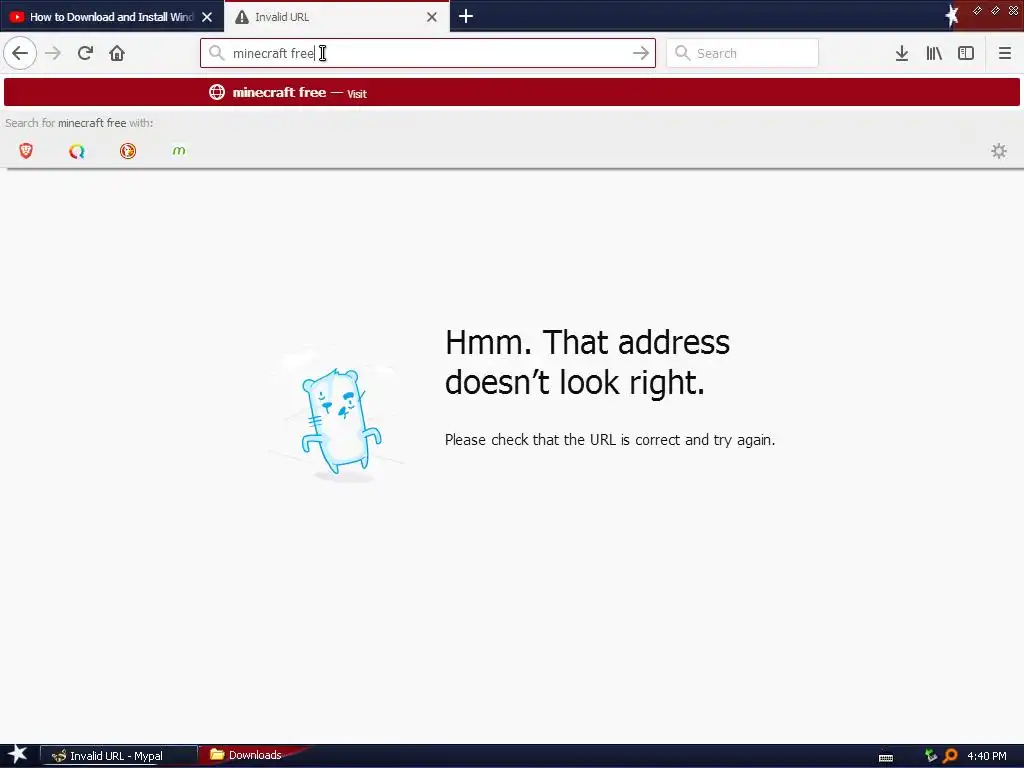Search with the multicolor ring engine
This screenshot has height=768, width=1024.
click(77, 152)
